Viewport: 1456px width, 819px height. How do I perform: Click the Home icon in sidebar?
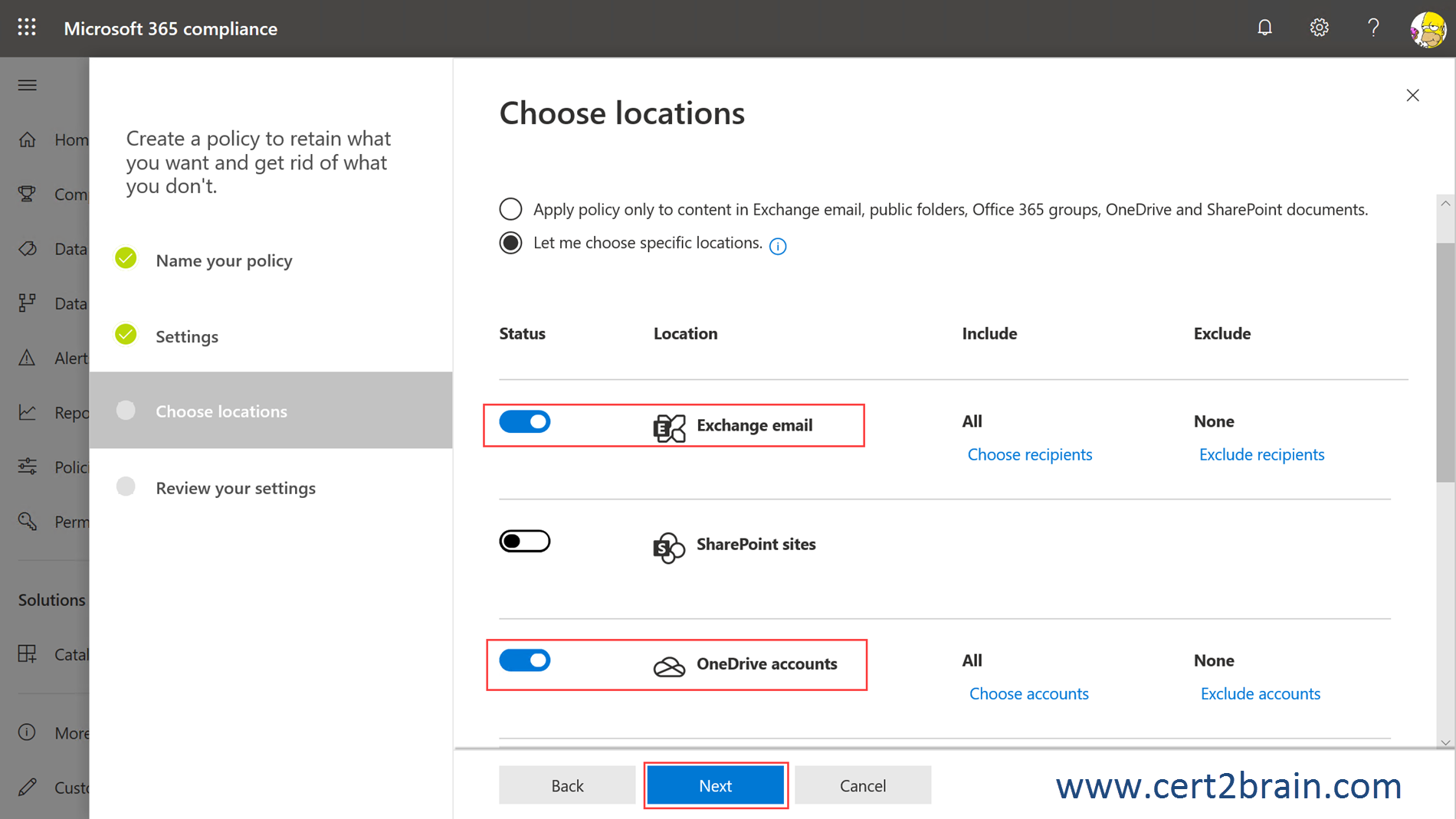[28, 139]
